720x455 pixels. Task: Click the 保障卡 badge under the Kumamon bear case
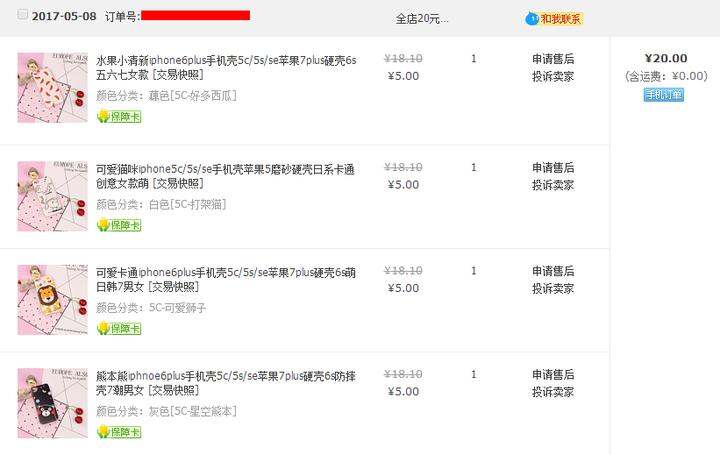[x=119, y=432]
